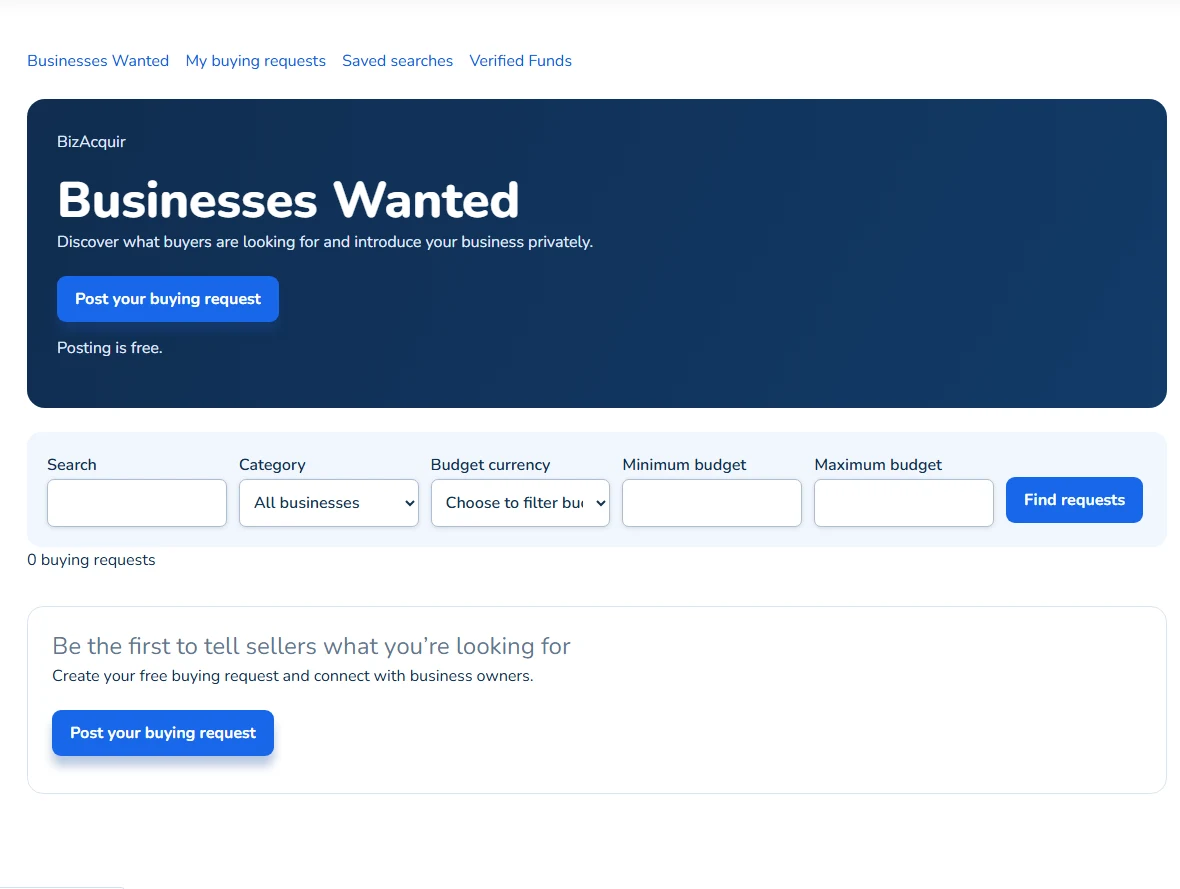The height and width of the screenshot is (889, 1180).
Task: Click Post your buying request in empty-state card
Action: coord(163,732)
